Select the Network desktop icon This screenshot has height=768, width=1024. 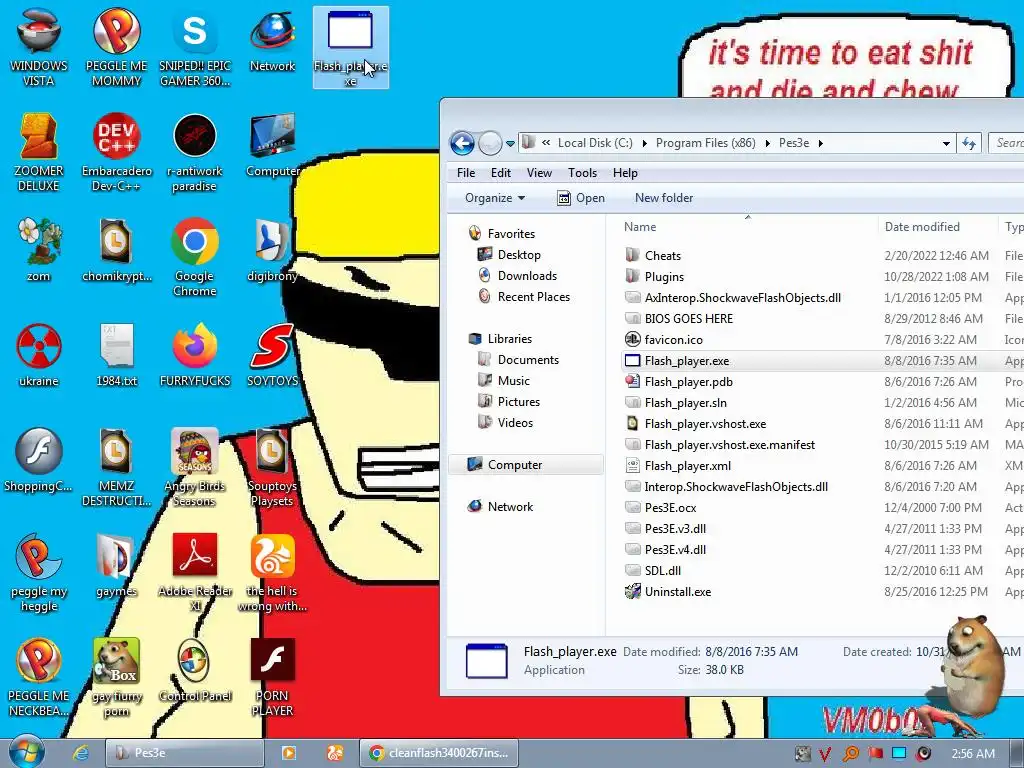[272, 39]
